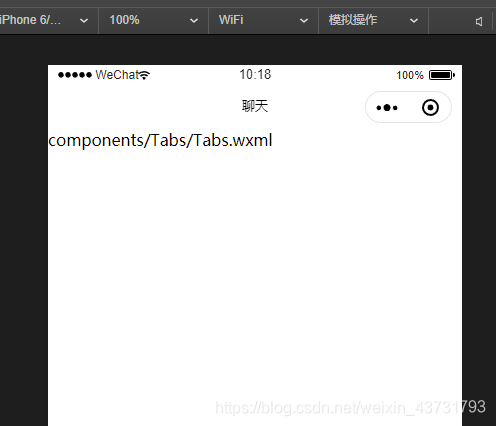Image resolution: width=496 pixels, height=426 pixels.
Task: Open the 模拟操作 dropdown menu
Action: 373,20
